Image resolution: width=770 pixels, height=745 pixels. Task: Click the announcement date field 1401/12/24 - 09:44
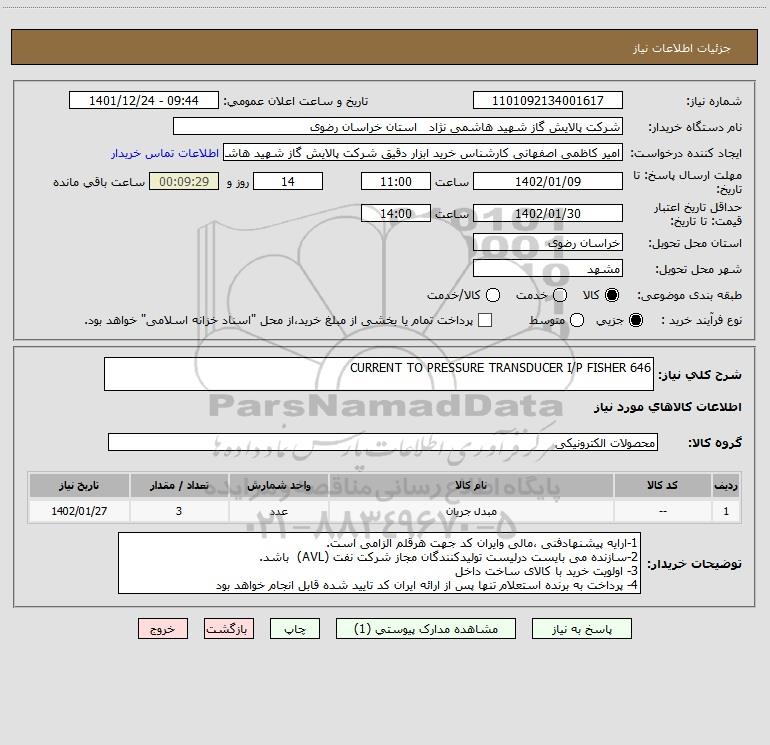pyautogui.click(x=143, y=100)
